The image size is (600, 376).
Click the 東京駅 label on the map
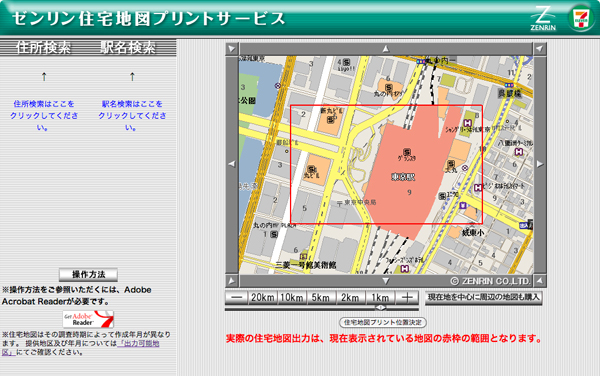point(403,177)
